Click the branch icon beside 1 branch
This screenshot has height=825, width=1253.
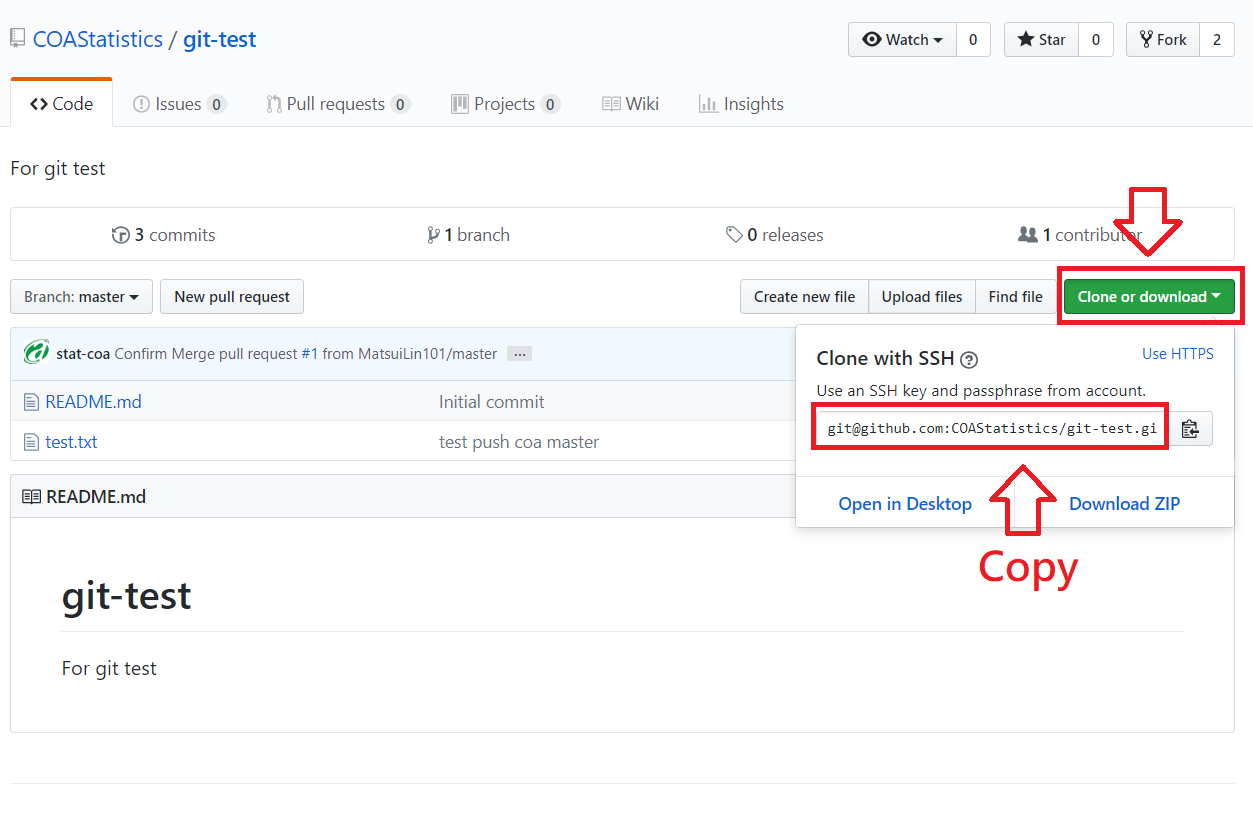coord(433,235)
